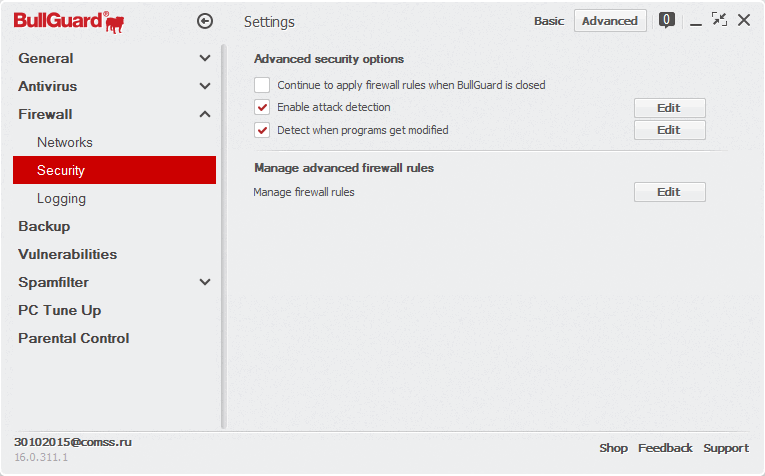Click version number 16.0.311.1

point(41,457)
